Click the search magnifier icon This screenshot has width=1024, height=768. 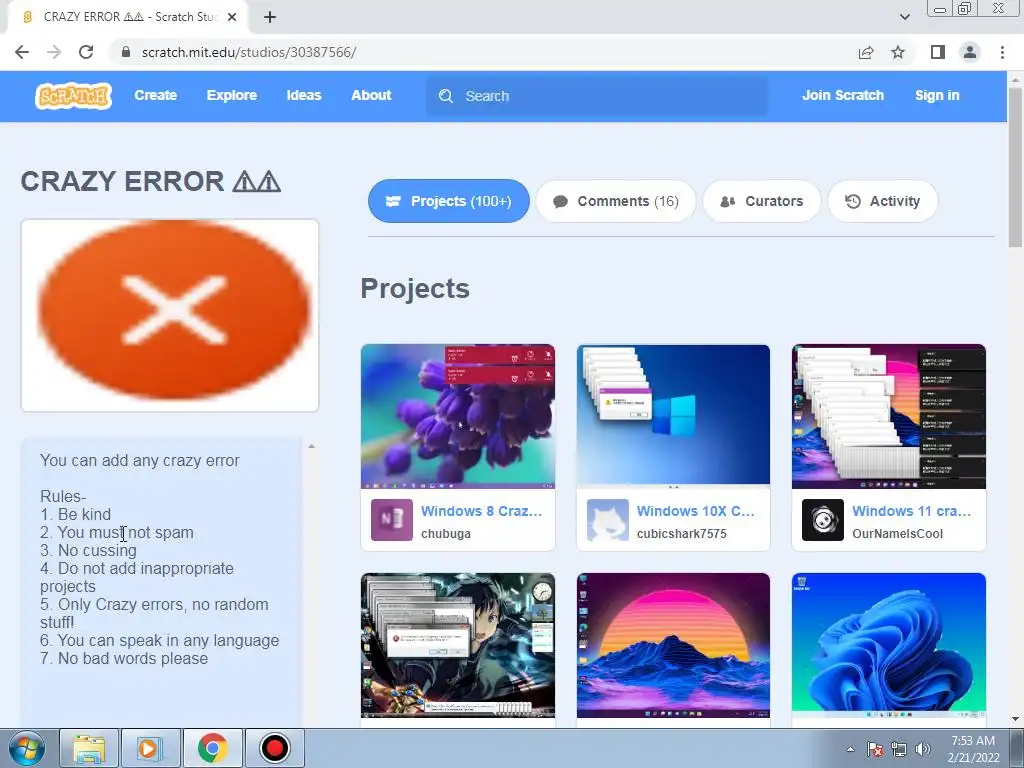pyautogui.click(x=445, y=97)
